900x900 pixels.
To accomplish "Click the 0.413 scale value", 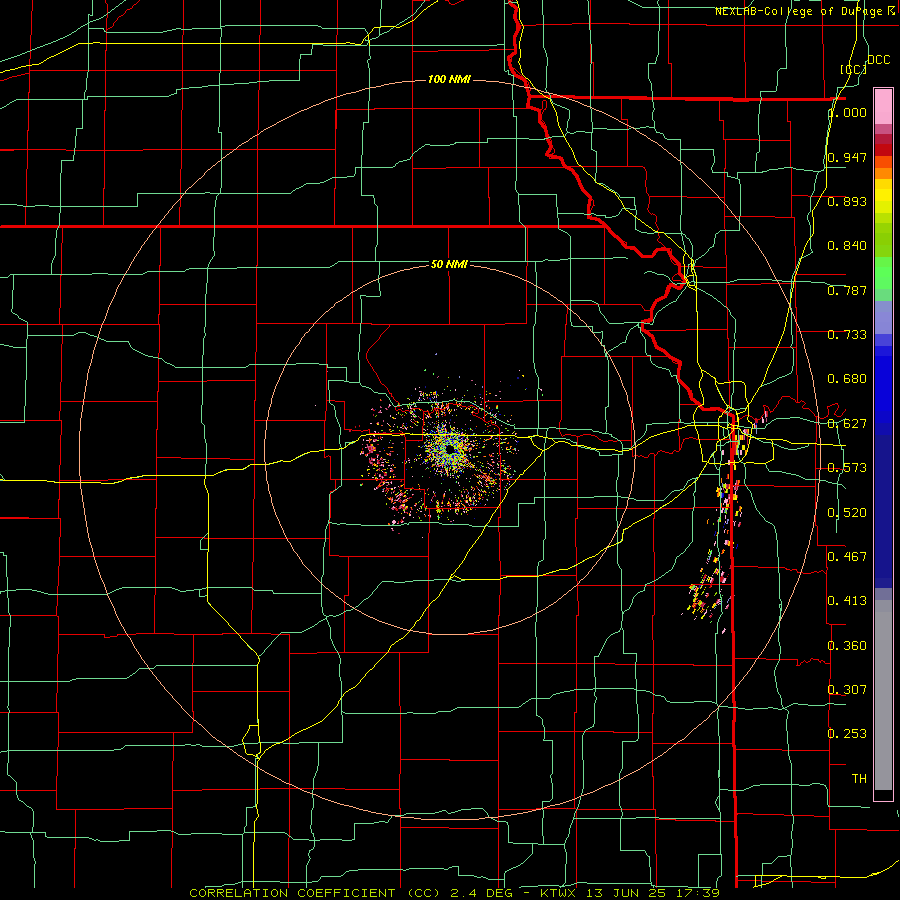I will coord(847,600).
